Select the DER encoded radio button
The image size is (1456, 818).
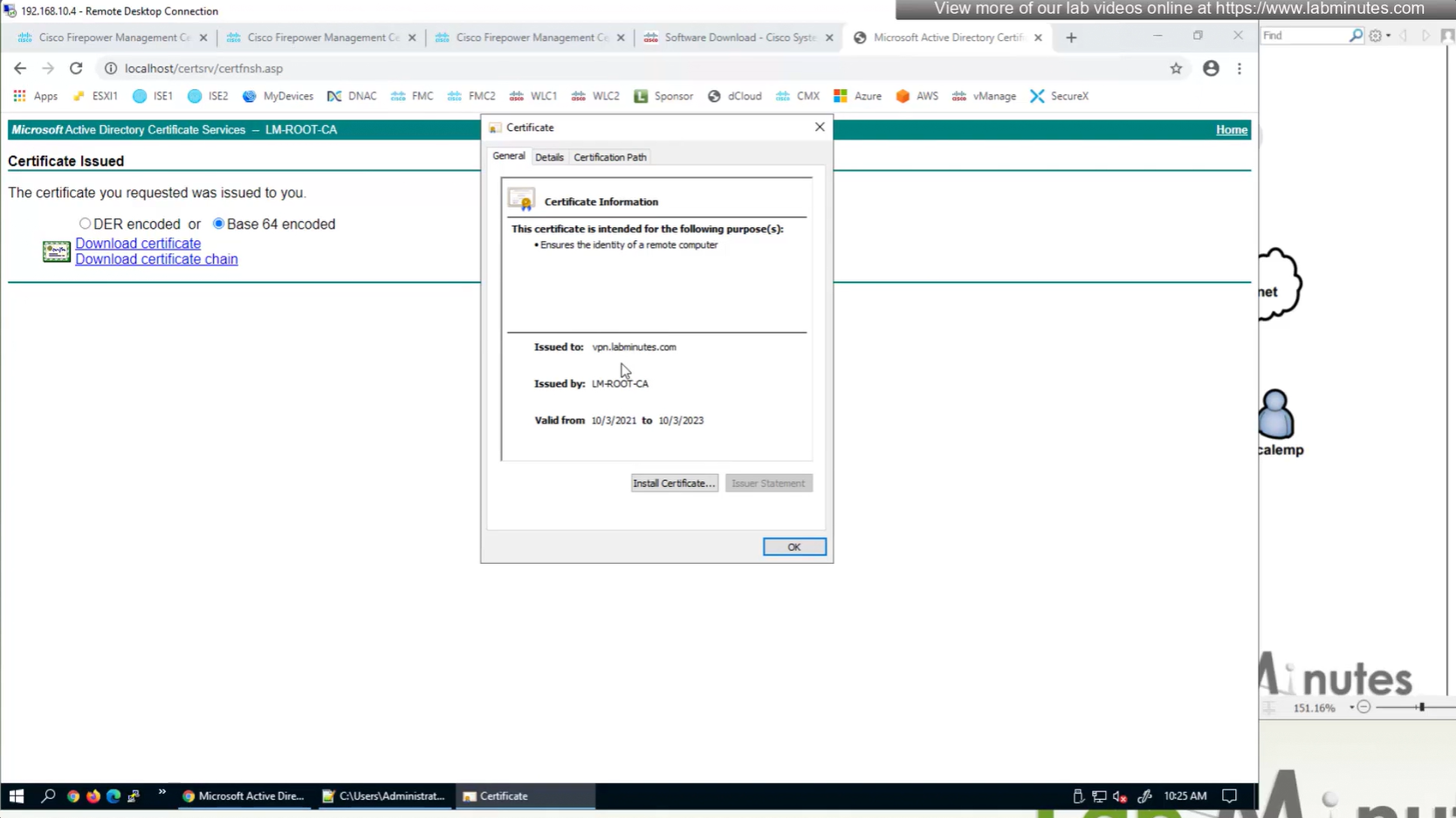point(85,223)
